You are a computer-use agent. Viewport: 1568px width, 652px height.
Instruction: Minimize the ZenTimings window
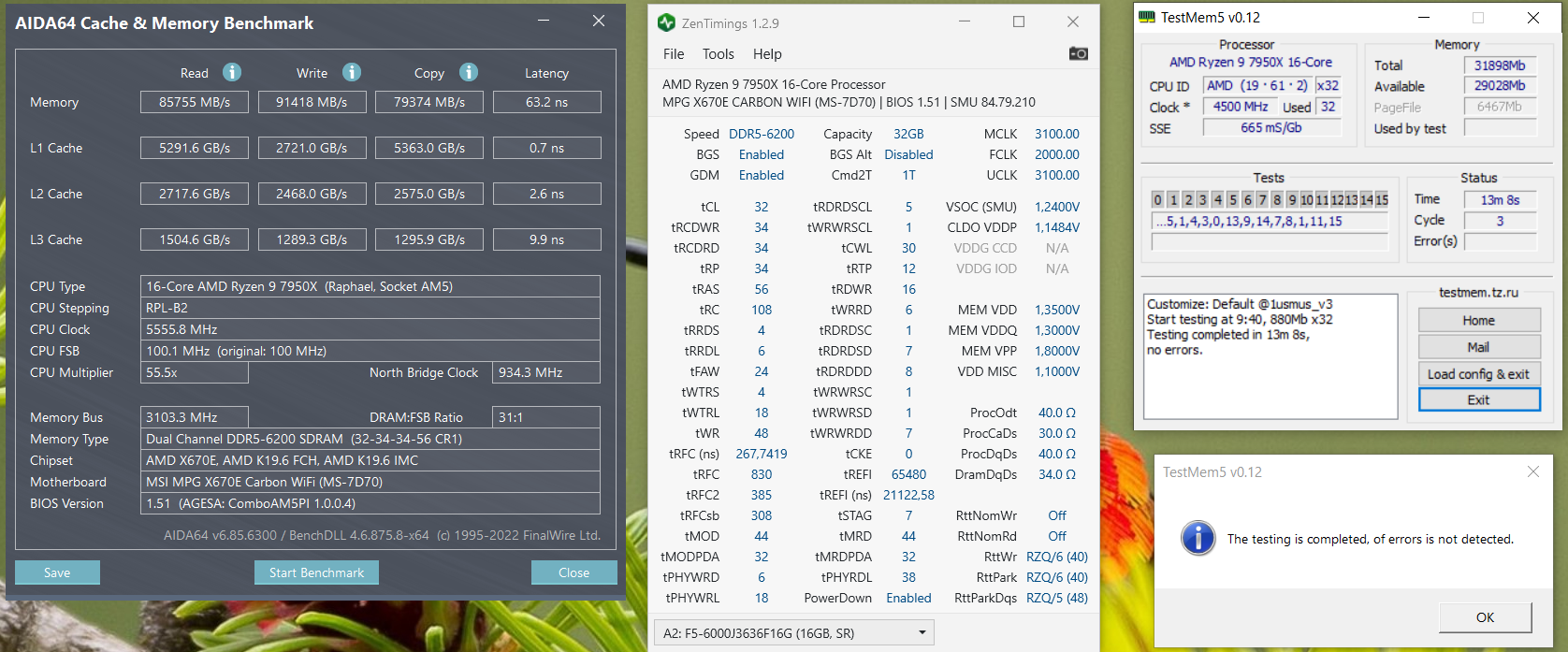(965, 22)
